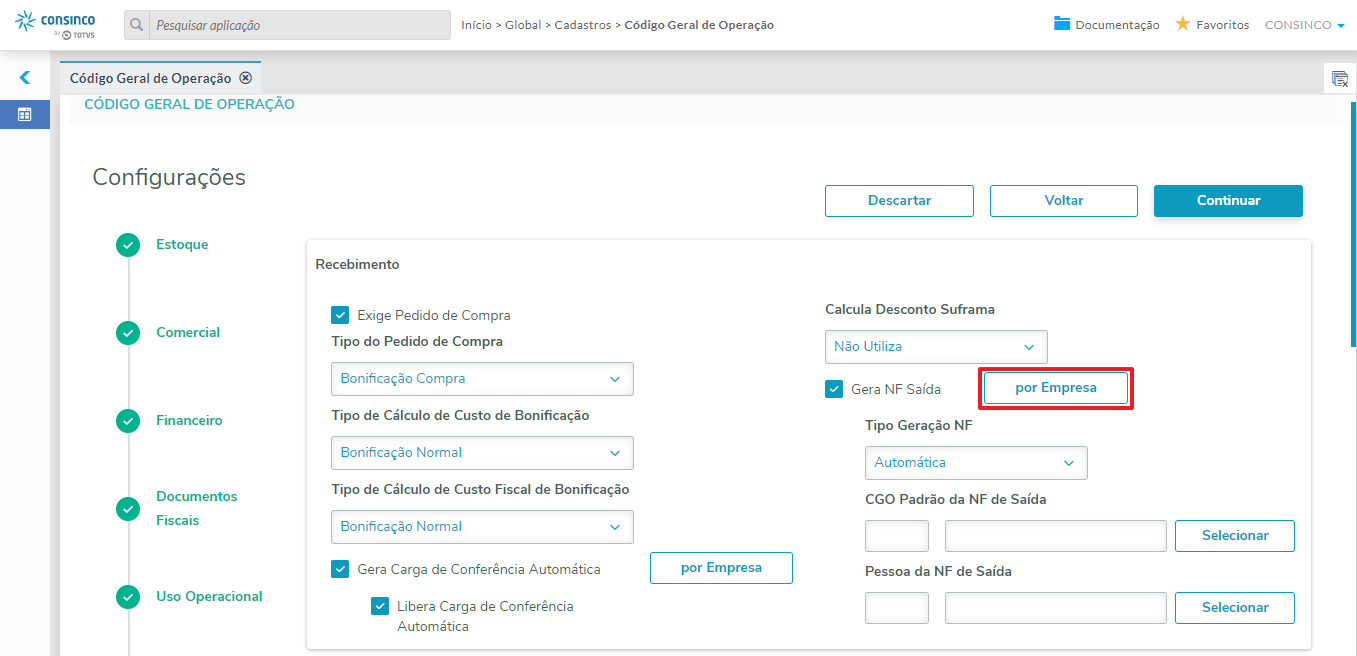The image size is (1357, 656).
Task: Open Tipo do Pedido de Compra dropdown
Action: [x=482, y=379]
